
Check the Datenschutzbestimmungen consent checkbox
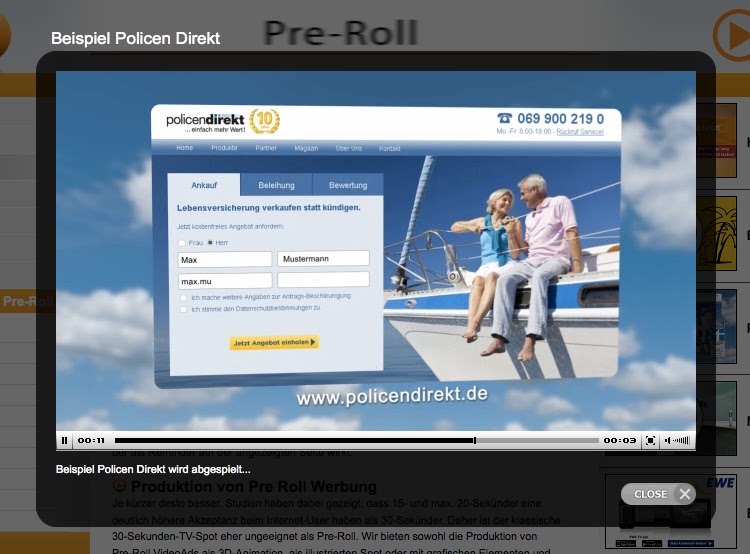click(183, 310)
